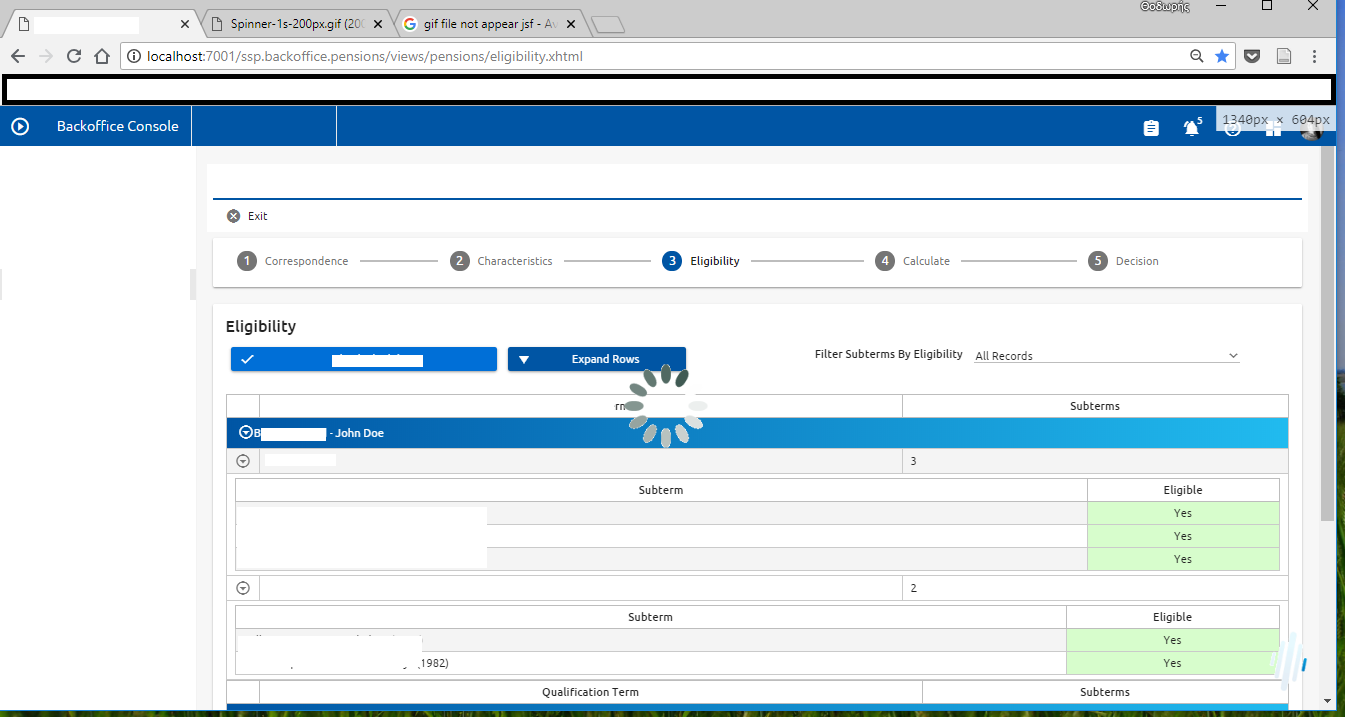Click the subterm count cell showing 2

pos(1095,588)
